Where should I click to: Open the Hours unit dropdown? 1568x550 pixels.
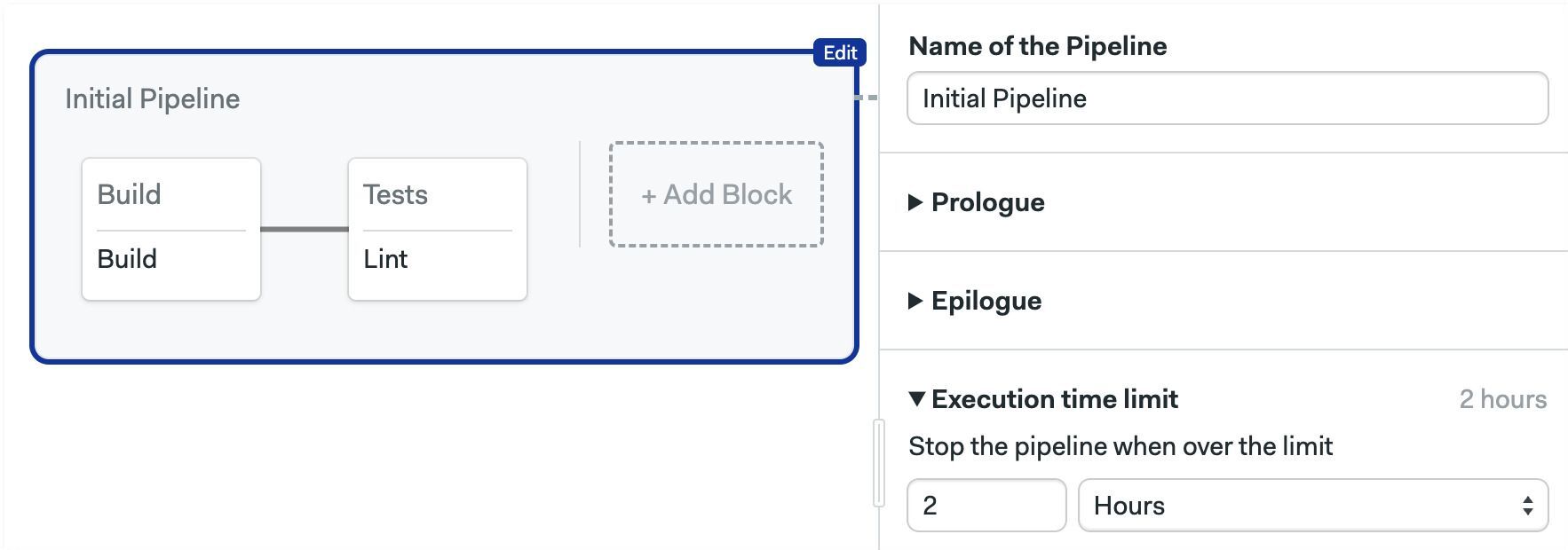[x=1313, y=506]
